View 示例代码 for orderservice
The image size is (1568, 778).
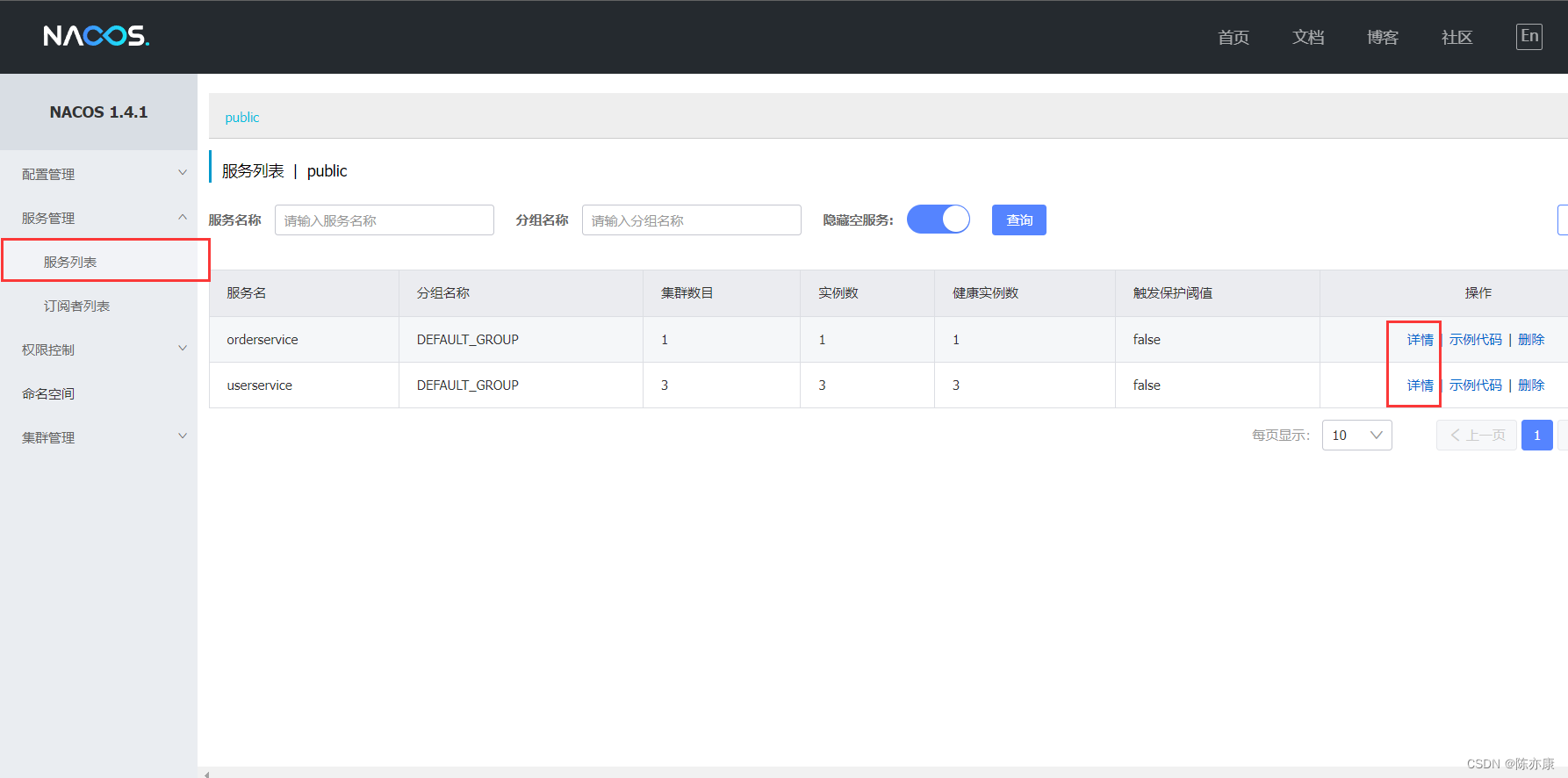[1475, 340]
